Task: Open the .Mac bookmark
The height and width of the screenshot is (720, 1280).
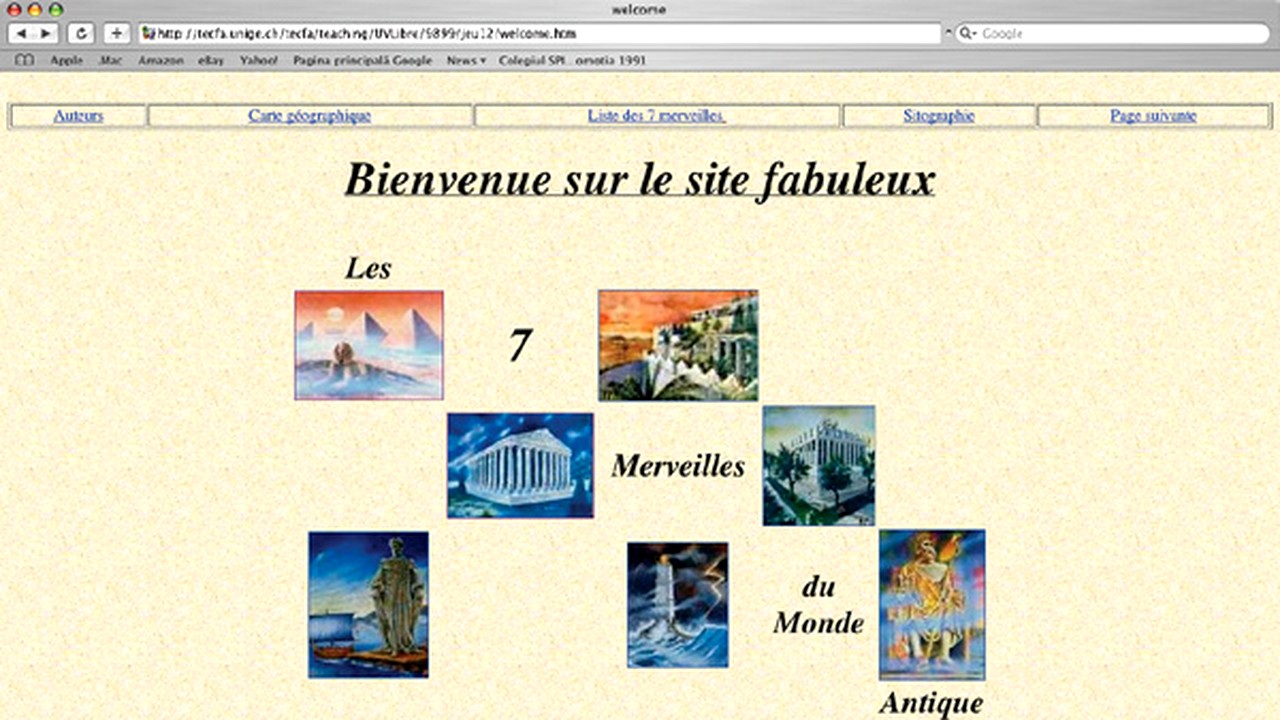Action: (x=110, y=61)
